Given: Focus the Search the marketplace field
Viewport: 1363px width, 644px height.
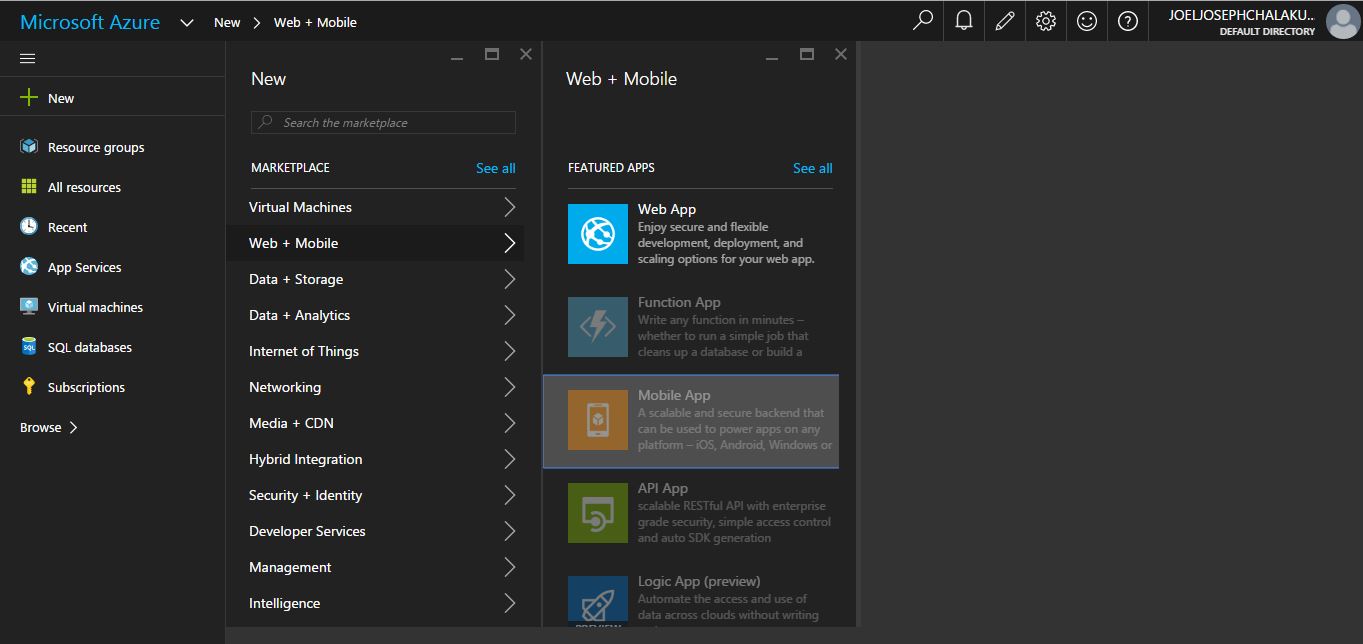Looking at the screenshot, I should click(x=383, y=122).
